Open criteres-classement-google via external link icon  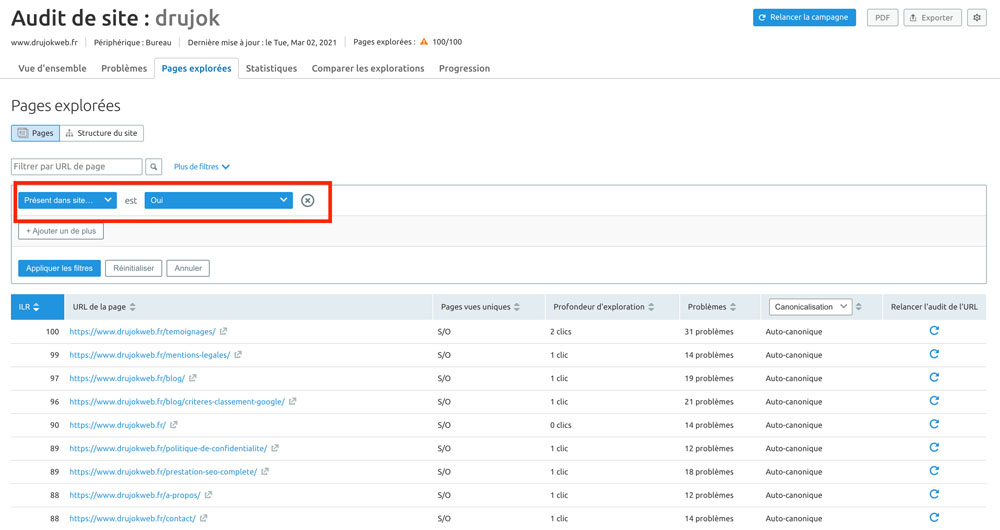point(293,402)
